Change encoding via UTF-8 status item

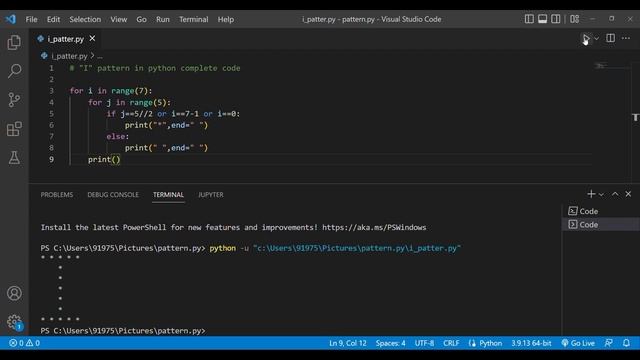(x=424, y=343)
